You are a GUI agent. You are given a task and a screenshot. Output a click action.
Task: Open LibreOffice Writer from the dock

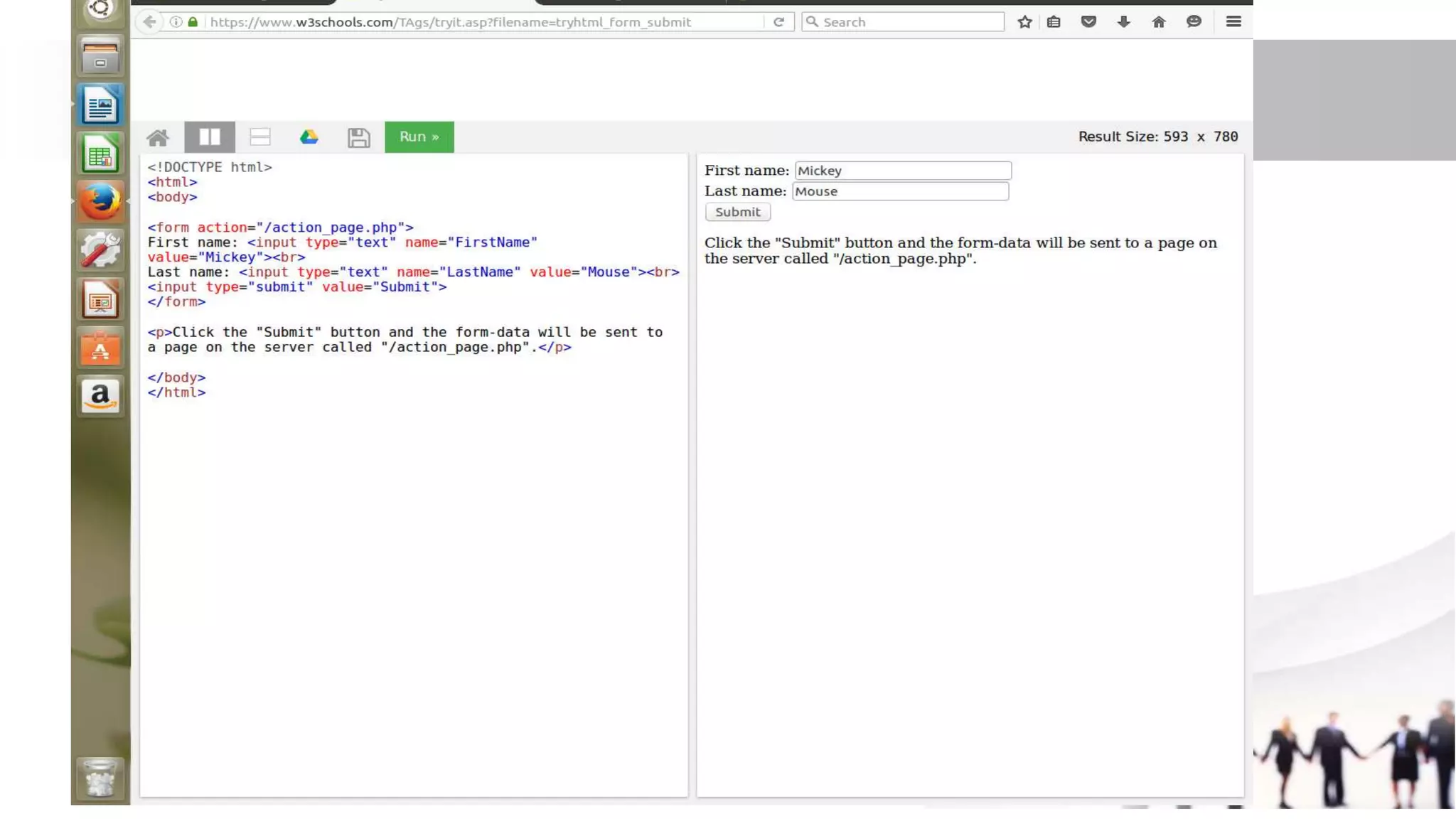[100, 105]
